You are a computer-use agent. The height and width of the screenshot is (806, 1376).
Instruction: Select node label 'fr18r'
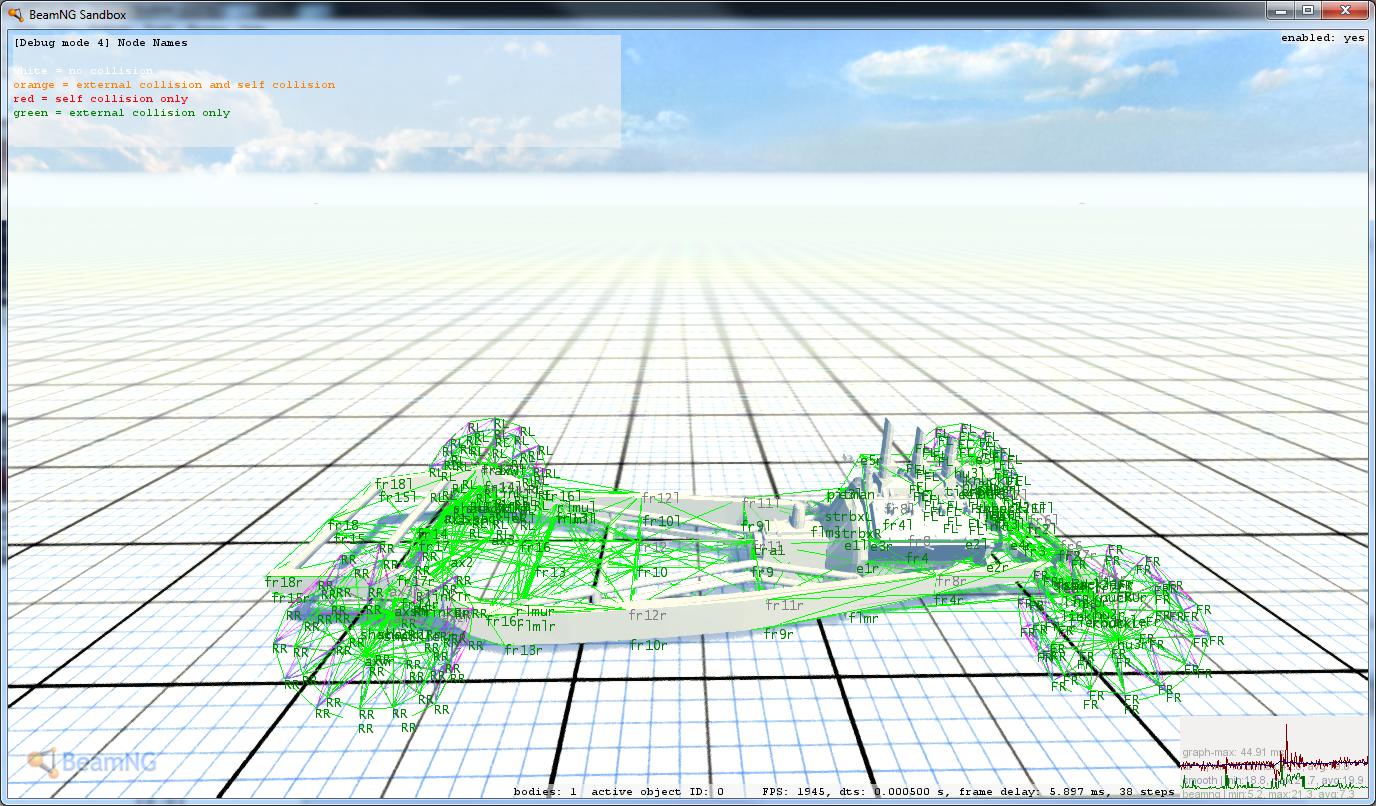(283, 582)
